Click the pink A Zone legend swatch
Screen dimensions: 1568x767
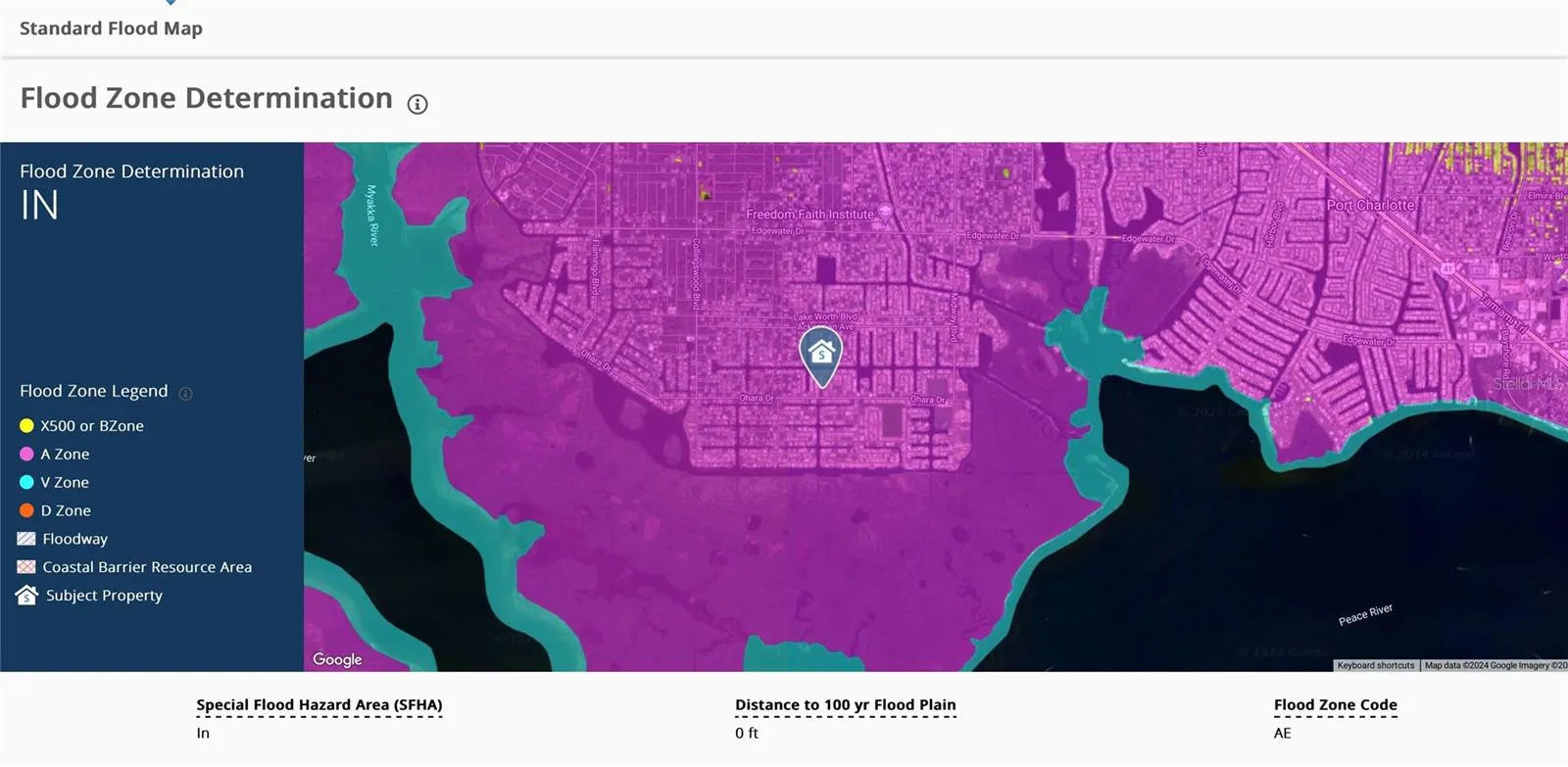point(26,455)
